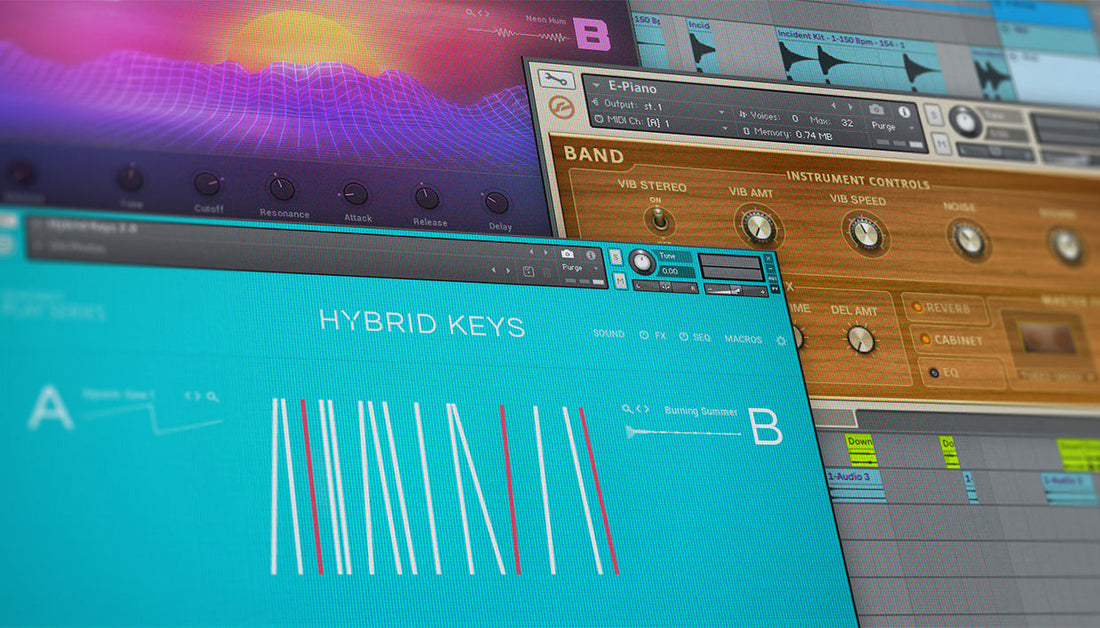The height and width of the screenshot is (628, 1100).
Task: Click the Burning Summer preset name
Action: point(700,411)
